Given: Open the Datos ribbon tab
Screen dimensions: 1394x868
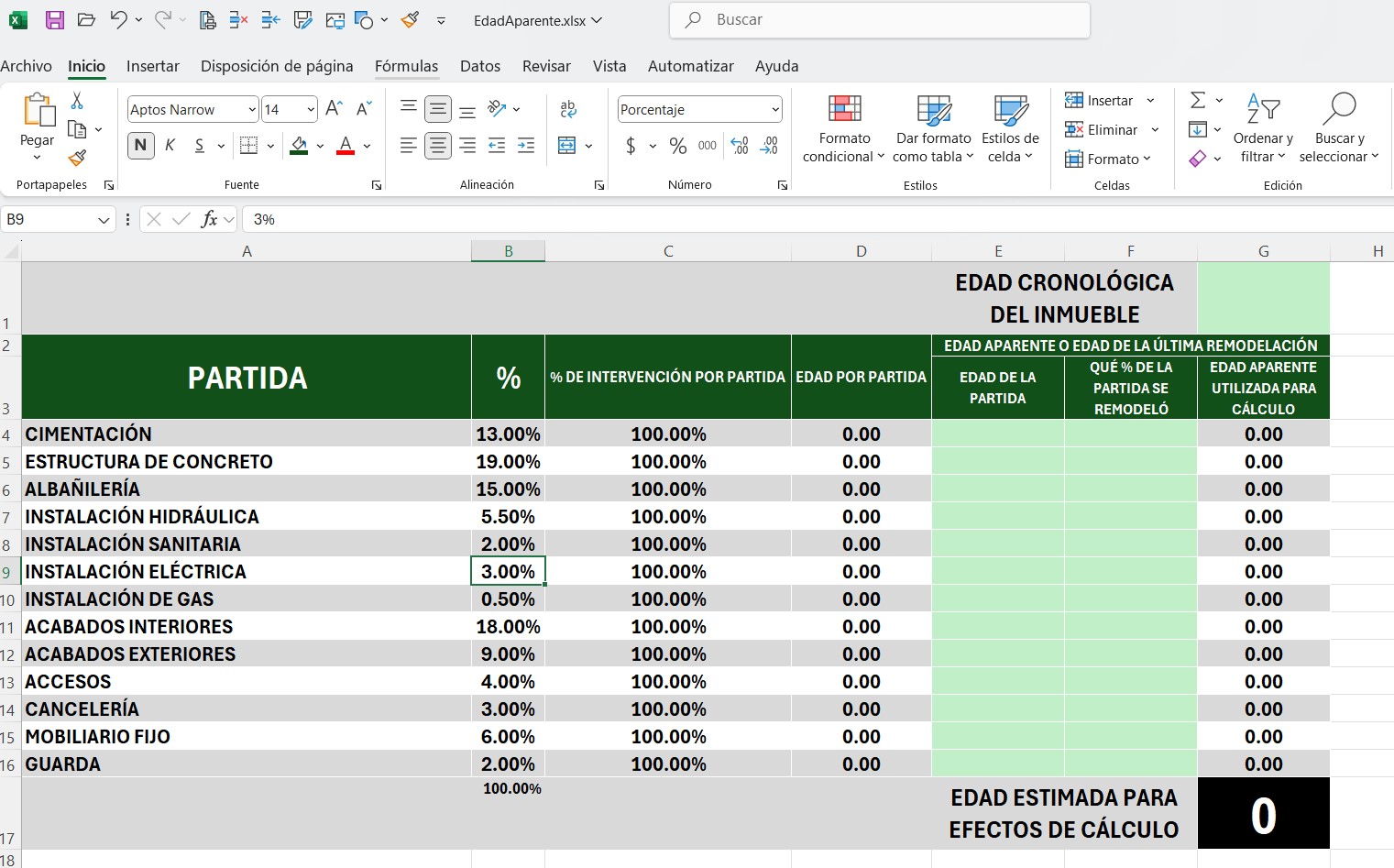Looking at the screenshot, I should (480, 66).
